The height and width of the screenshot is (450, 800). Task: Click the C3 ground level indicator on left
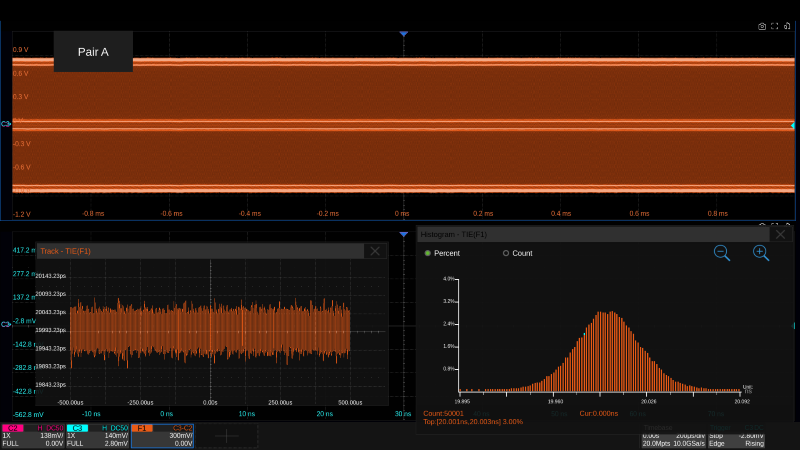click(5, 124)
